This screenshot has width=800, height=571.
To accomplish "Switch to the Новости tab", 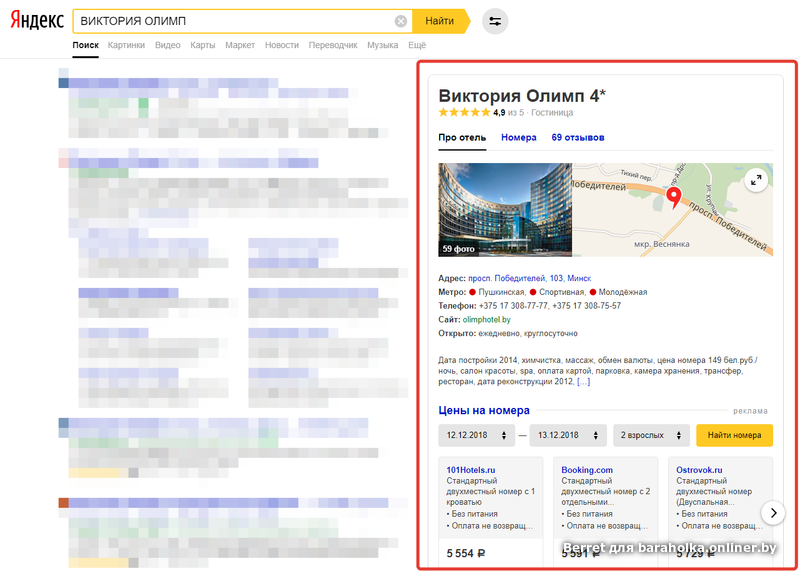I will 282,45.
